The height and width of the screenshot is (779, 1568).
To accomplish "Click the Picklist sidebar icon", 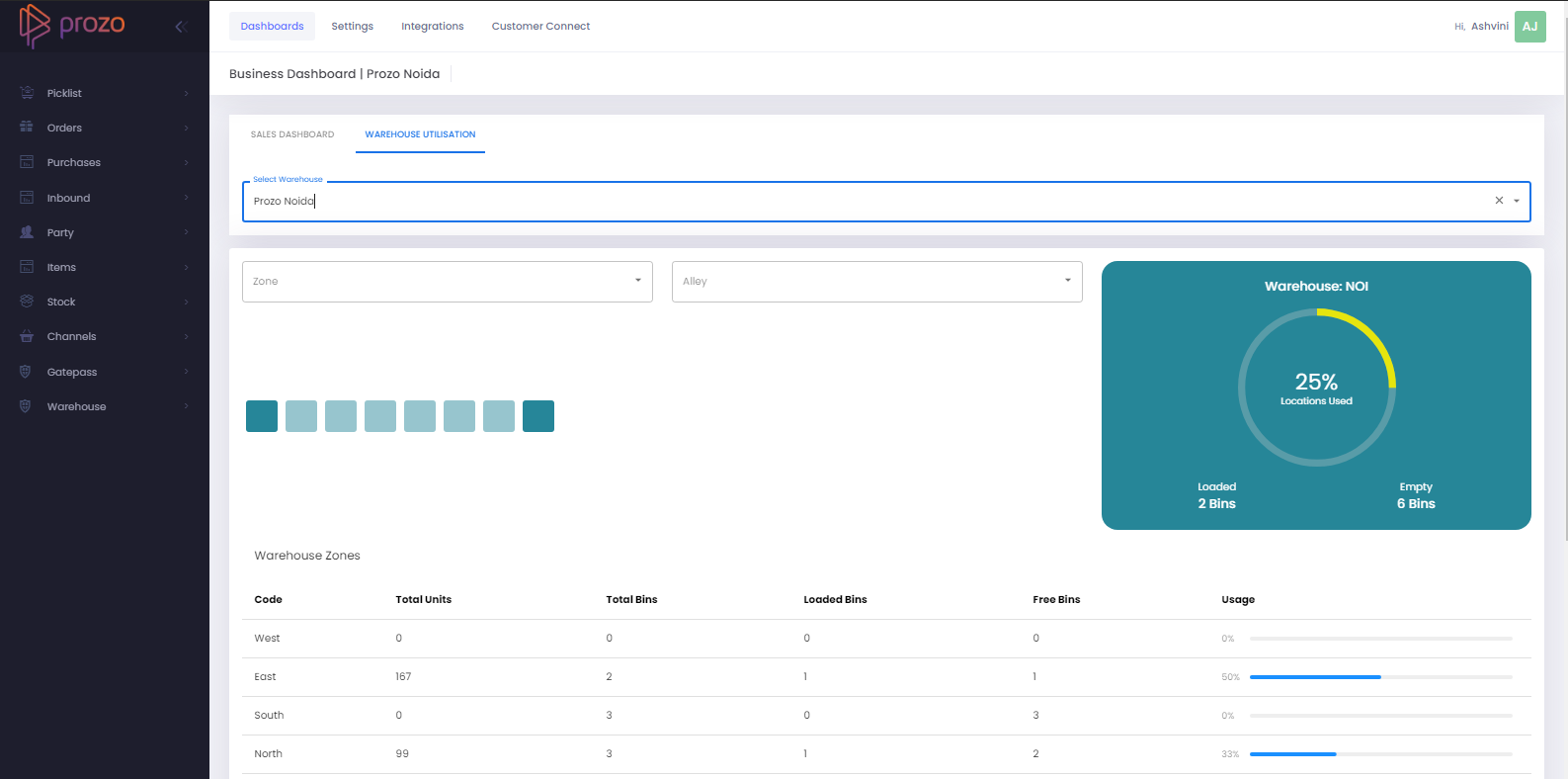I will pyautogui.click(x=27, y=93).
